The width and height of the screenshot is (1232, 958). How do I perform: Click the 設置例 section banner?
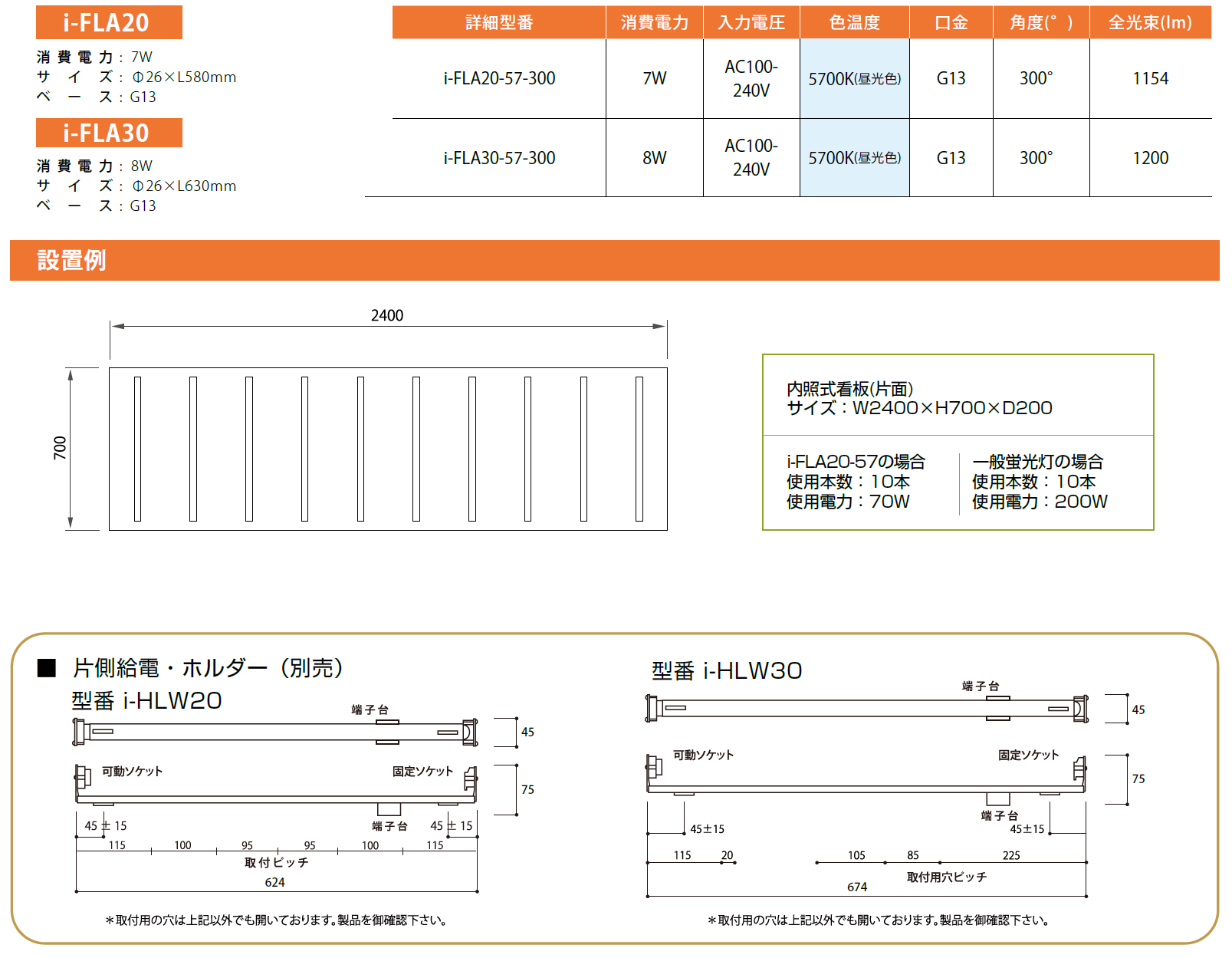[615, 260]
